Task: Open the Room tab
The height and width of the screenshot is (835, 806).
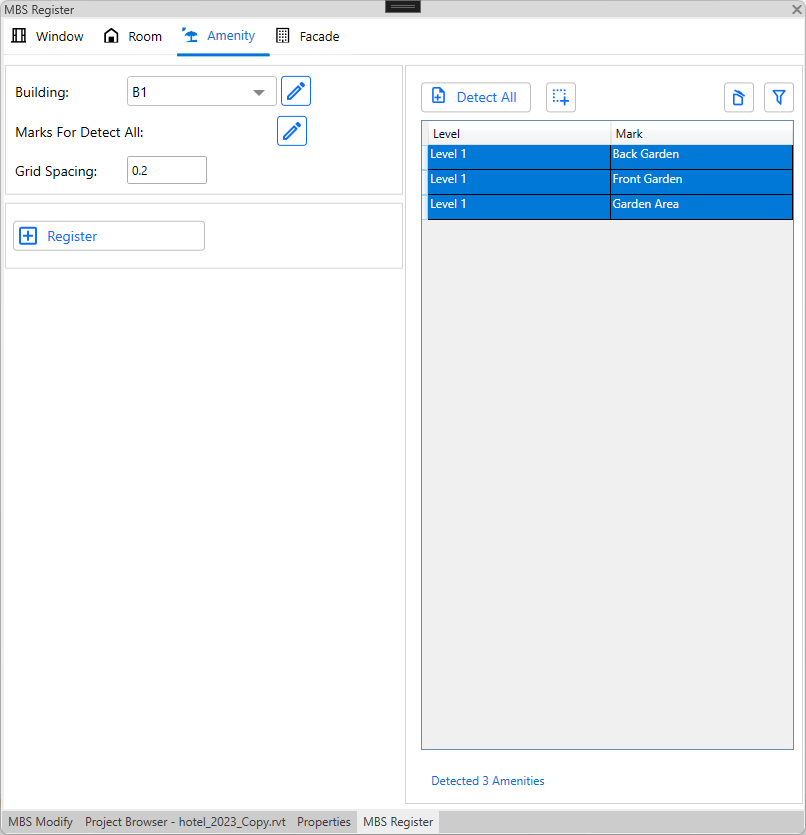Action: click(x=133, y=36)
